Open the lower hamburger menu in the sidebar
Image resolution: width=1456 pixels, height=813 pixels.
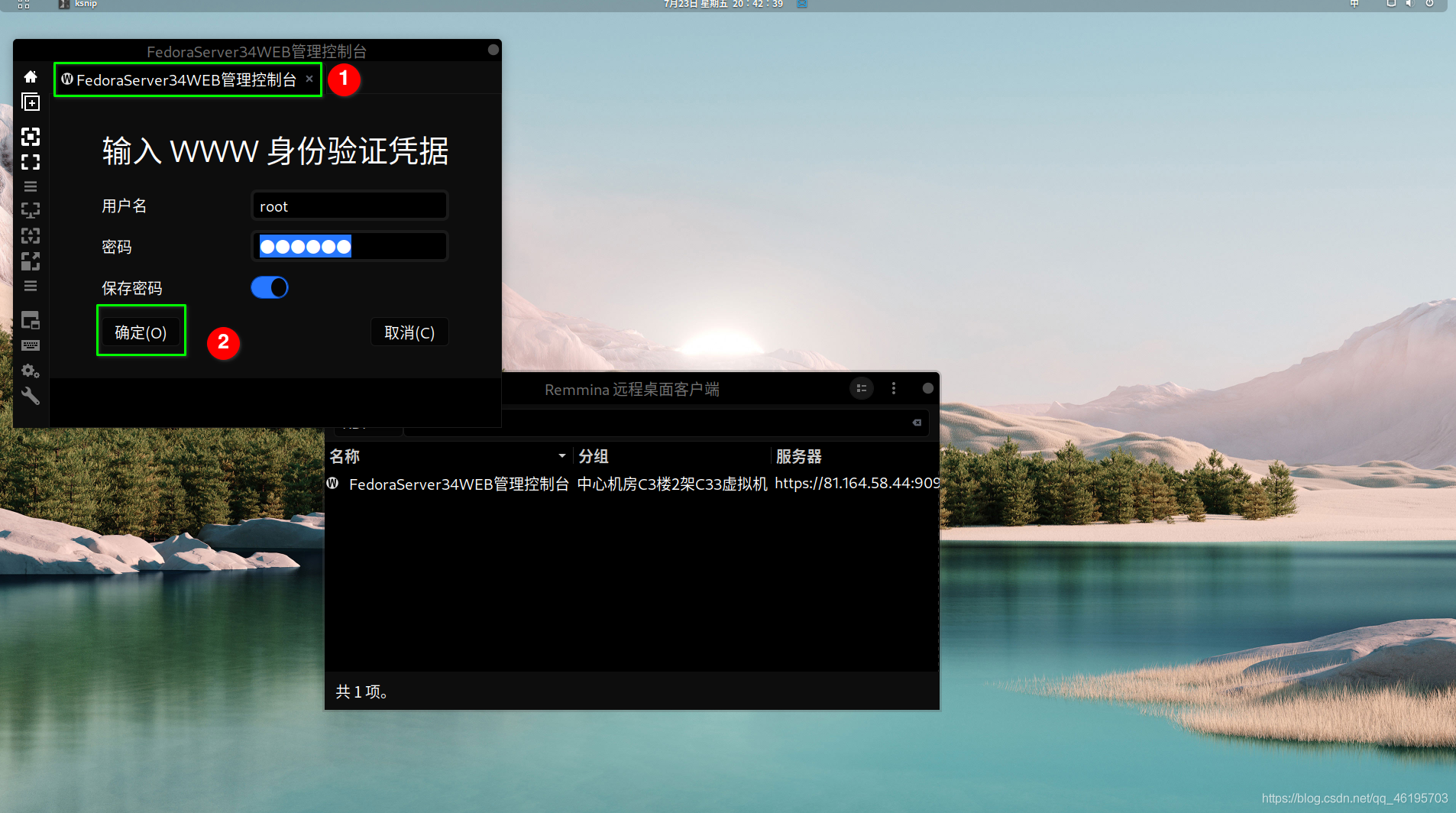[31, 286]
